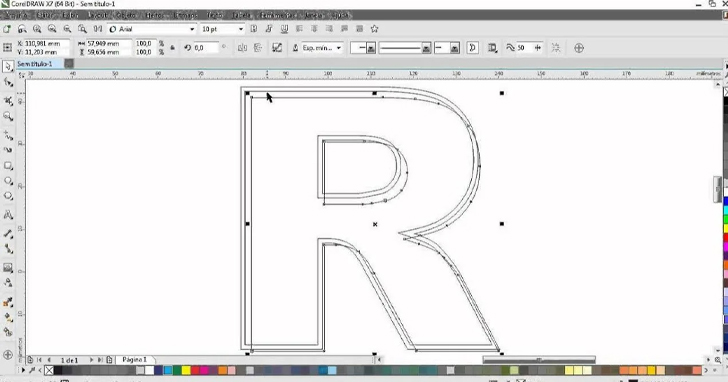Toggle underline text formatting
Image resolution: width=728 pixels, height=382 pixels.
[284, 29]
